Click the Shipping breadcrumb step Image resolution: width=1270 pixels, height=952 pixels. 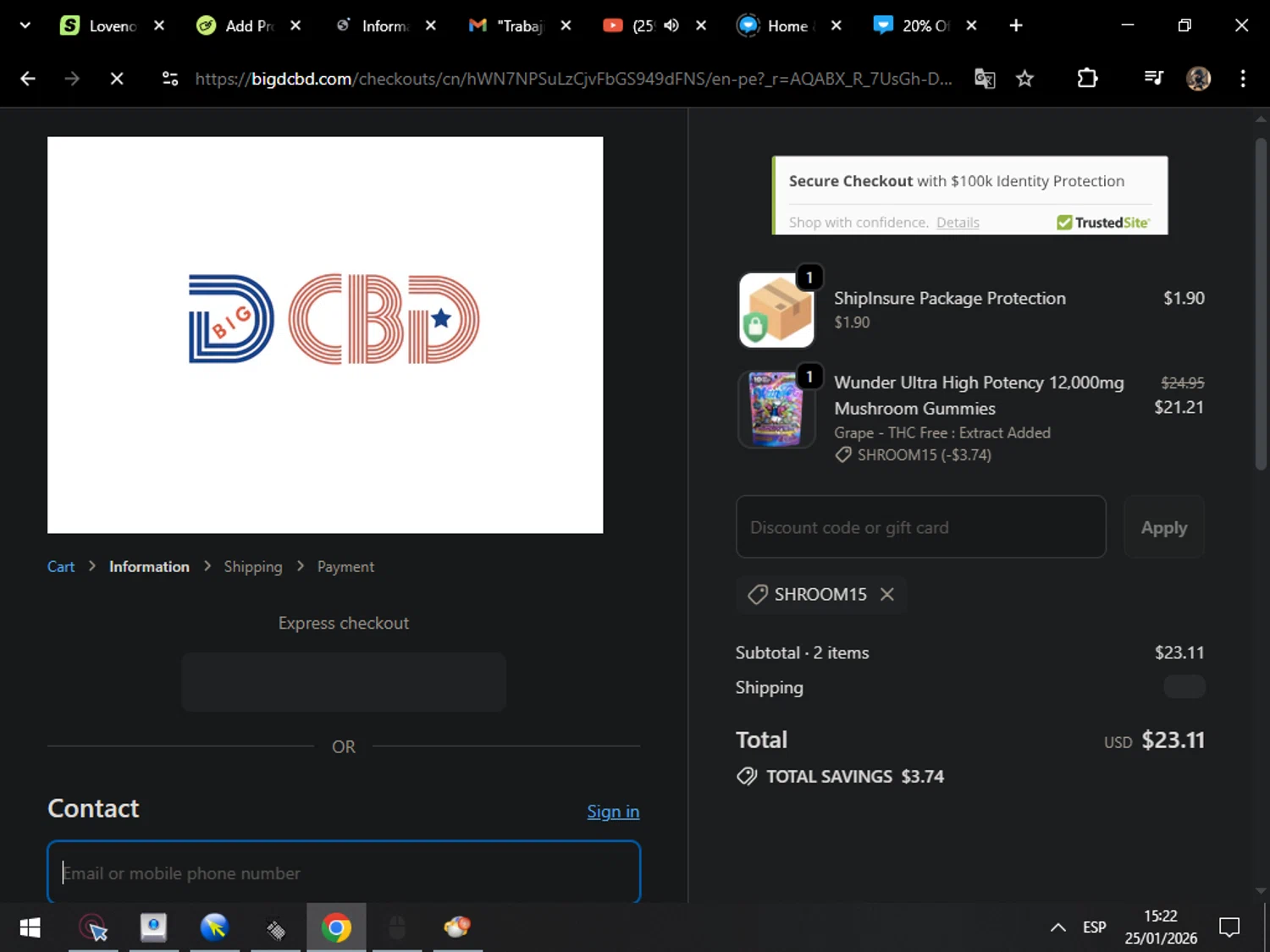(253, 566)
